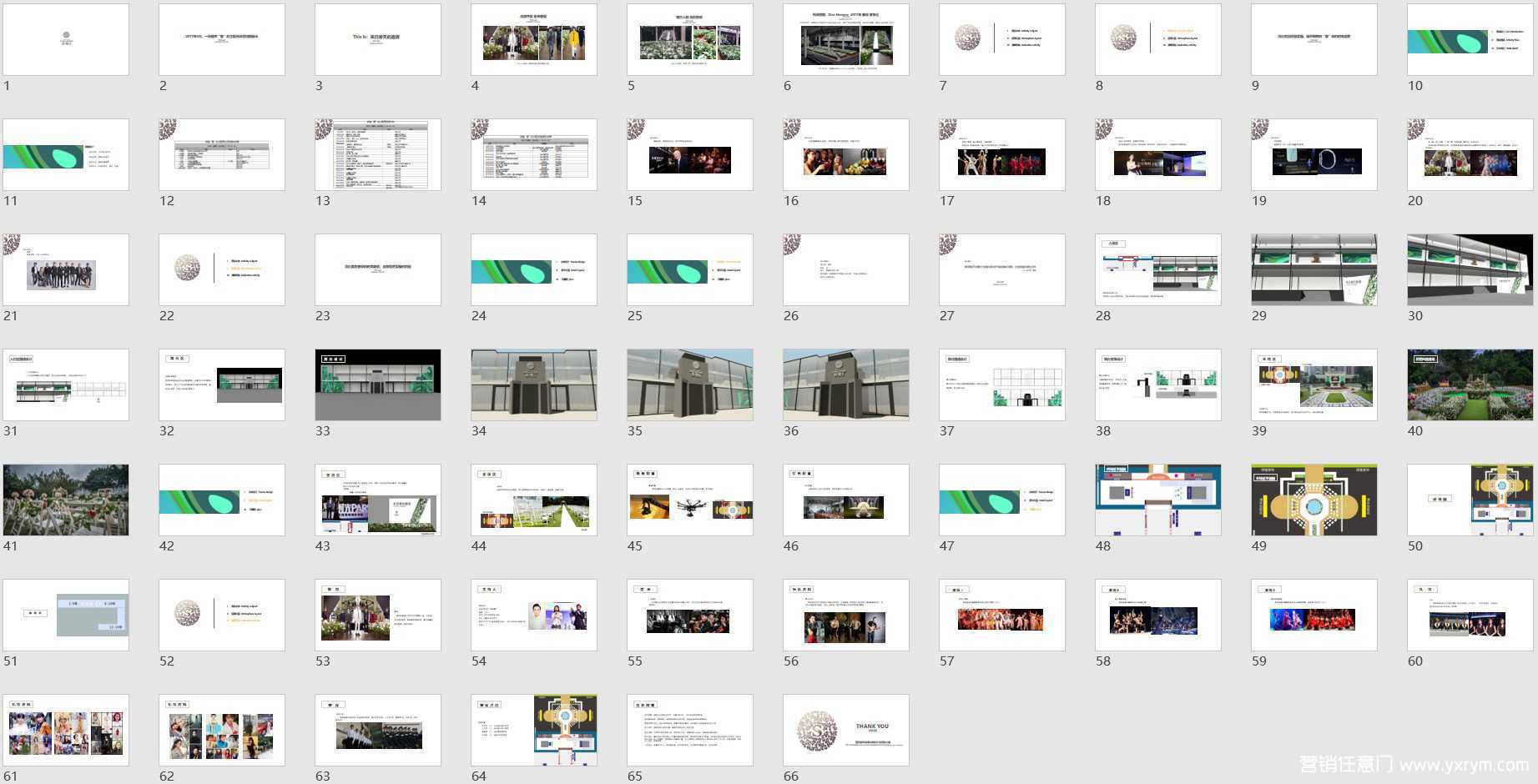Select slide 6 thumbnail
Screen dimensions: 1538x784
coord(846,39)
